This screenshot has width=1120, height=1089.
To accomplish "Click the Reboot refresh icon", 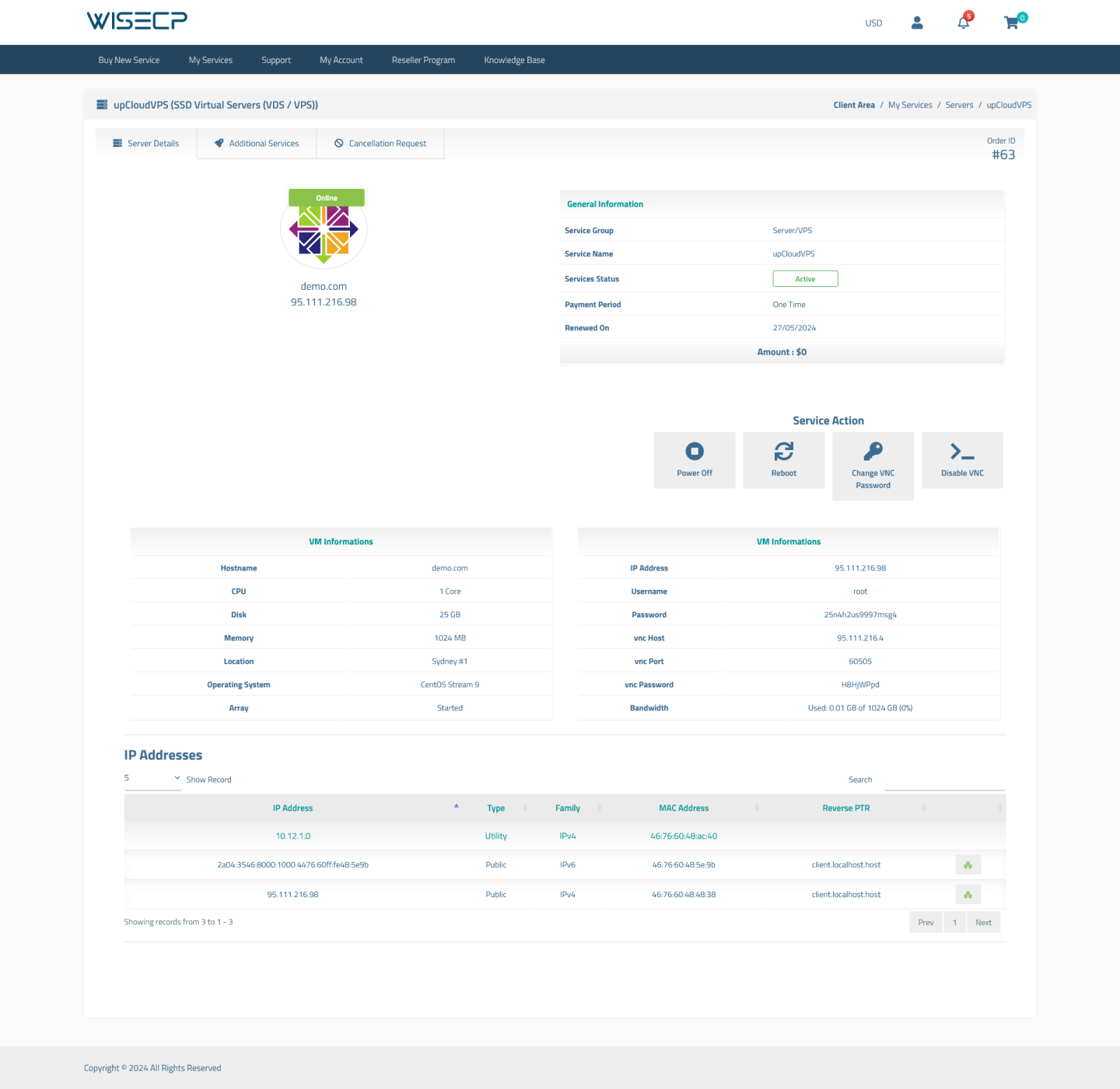I will (784, 451).
